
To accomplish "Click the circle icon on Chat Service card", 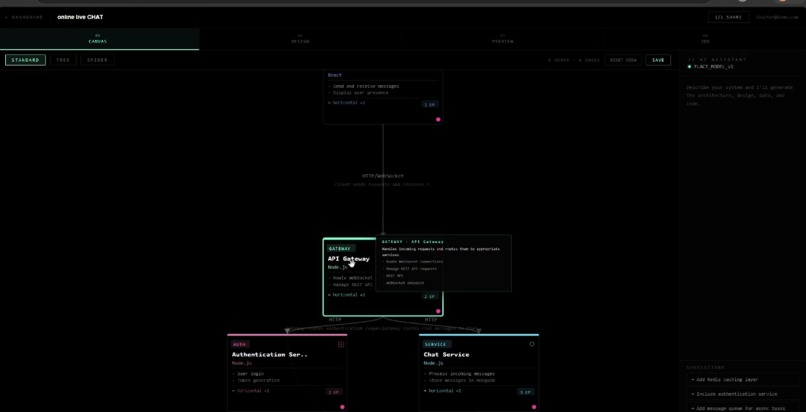I will pos(532,344).
